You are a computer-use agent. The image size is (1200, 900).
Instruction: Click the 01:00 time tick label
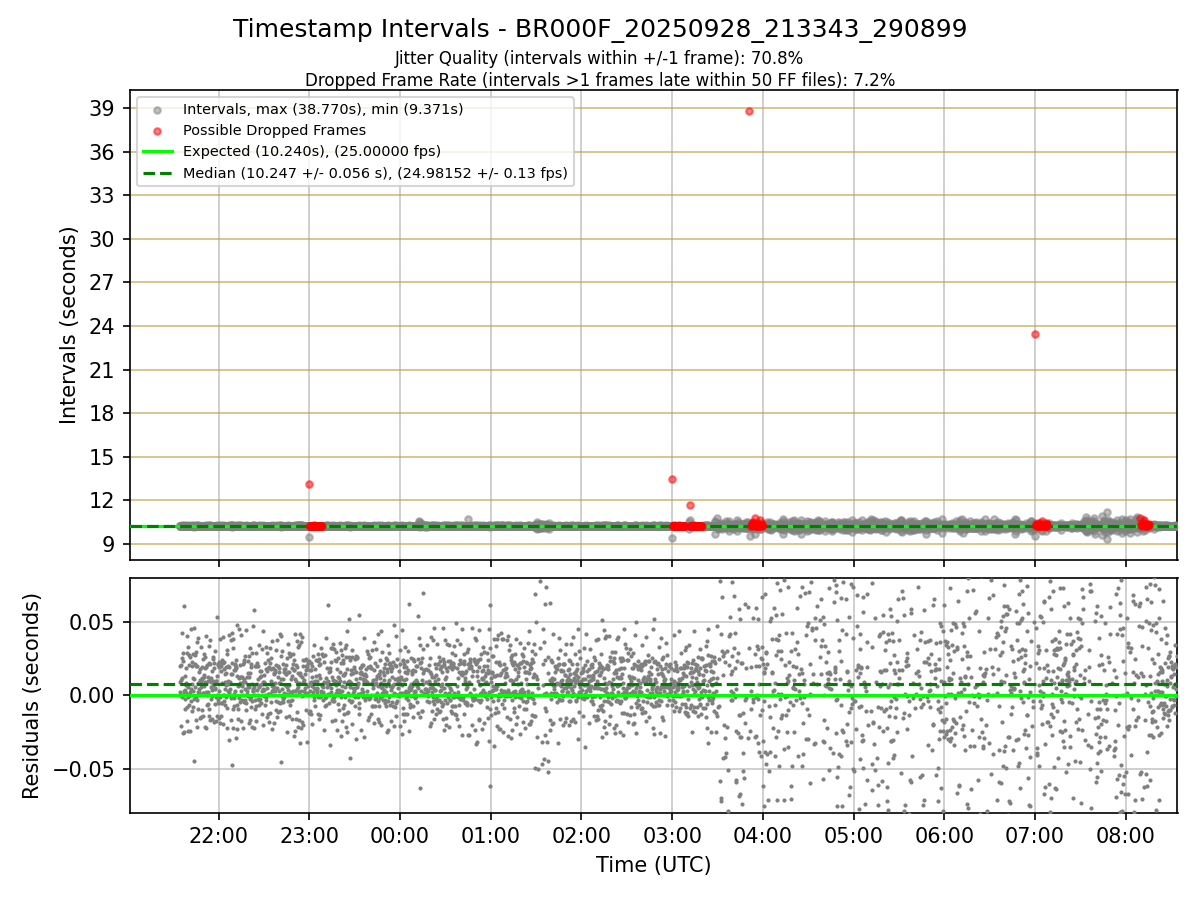(x=491, y=836)
